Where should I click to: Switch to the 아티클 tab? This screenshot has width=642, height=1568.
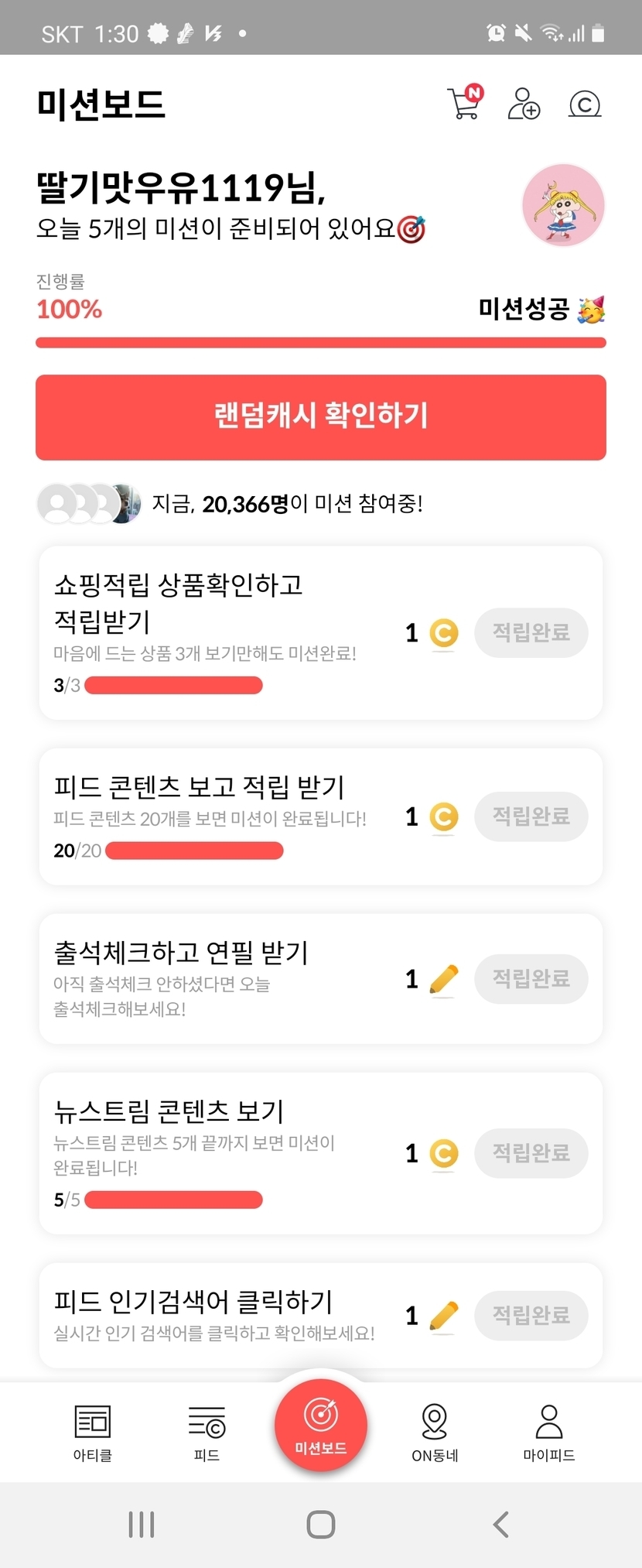coord(93,1433)
